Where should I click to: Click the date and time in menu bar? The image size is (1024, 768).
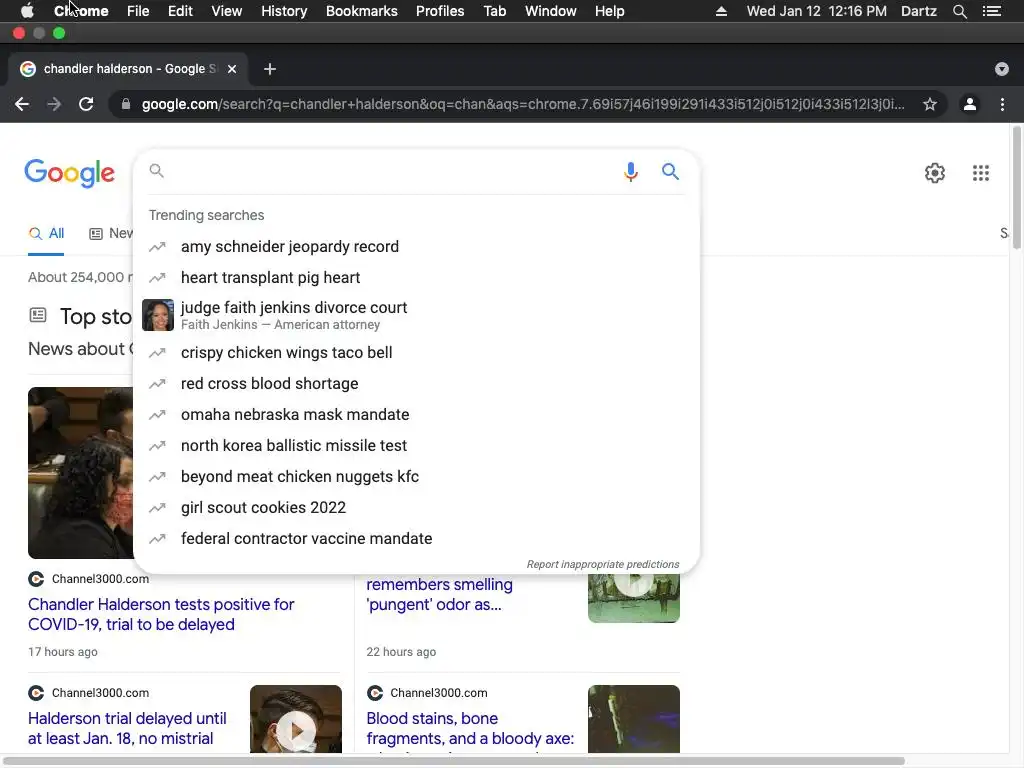(816, 11)
